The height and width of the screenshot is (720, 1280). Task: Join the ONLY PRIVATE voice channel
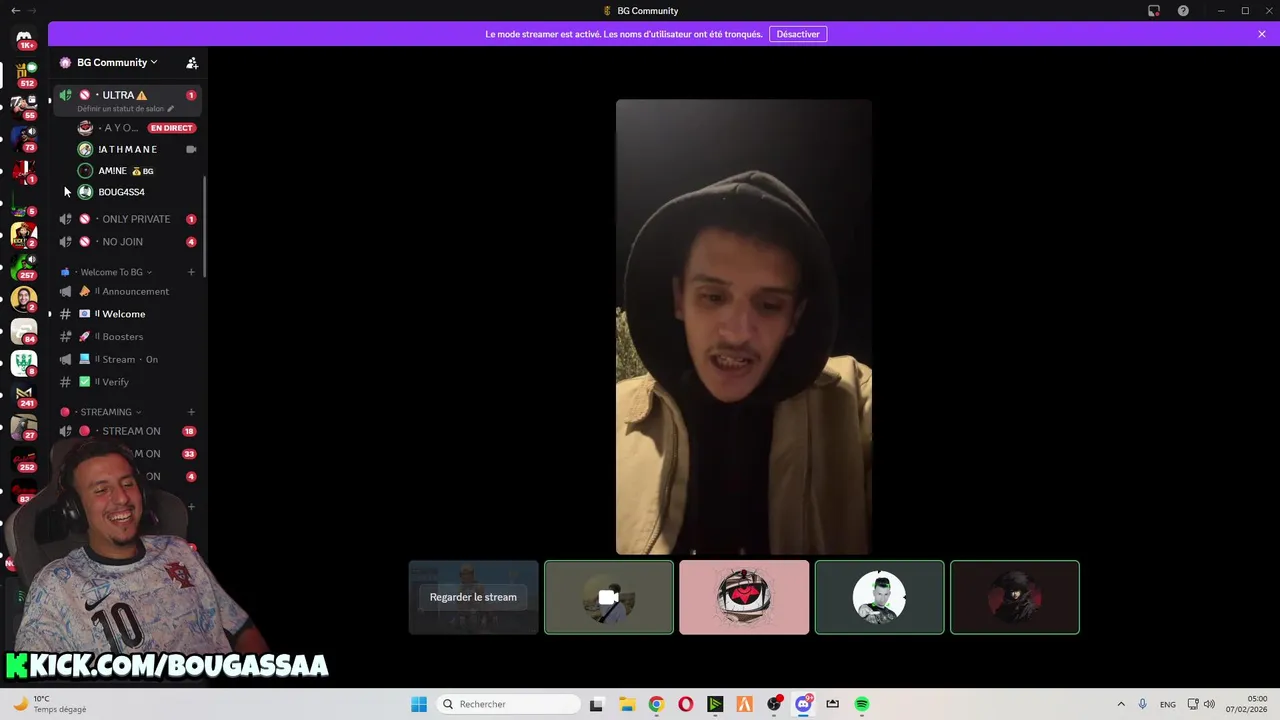tap(128, 219)
